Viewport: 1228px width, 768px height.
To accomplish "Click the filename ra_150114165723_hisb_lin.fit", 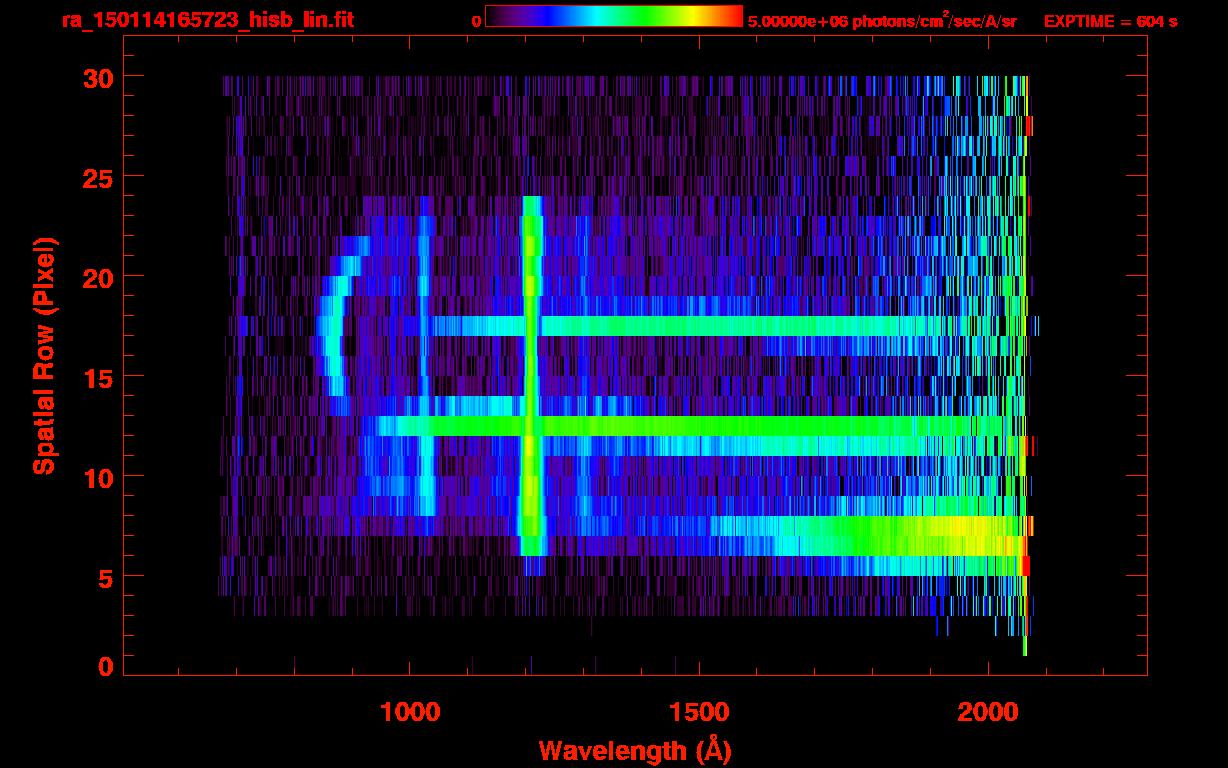I will tap(207, 20).
